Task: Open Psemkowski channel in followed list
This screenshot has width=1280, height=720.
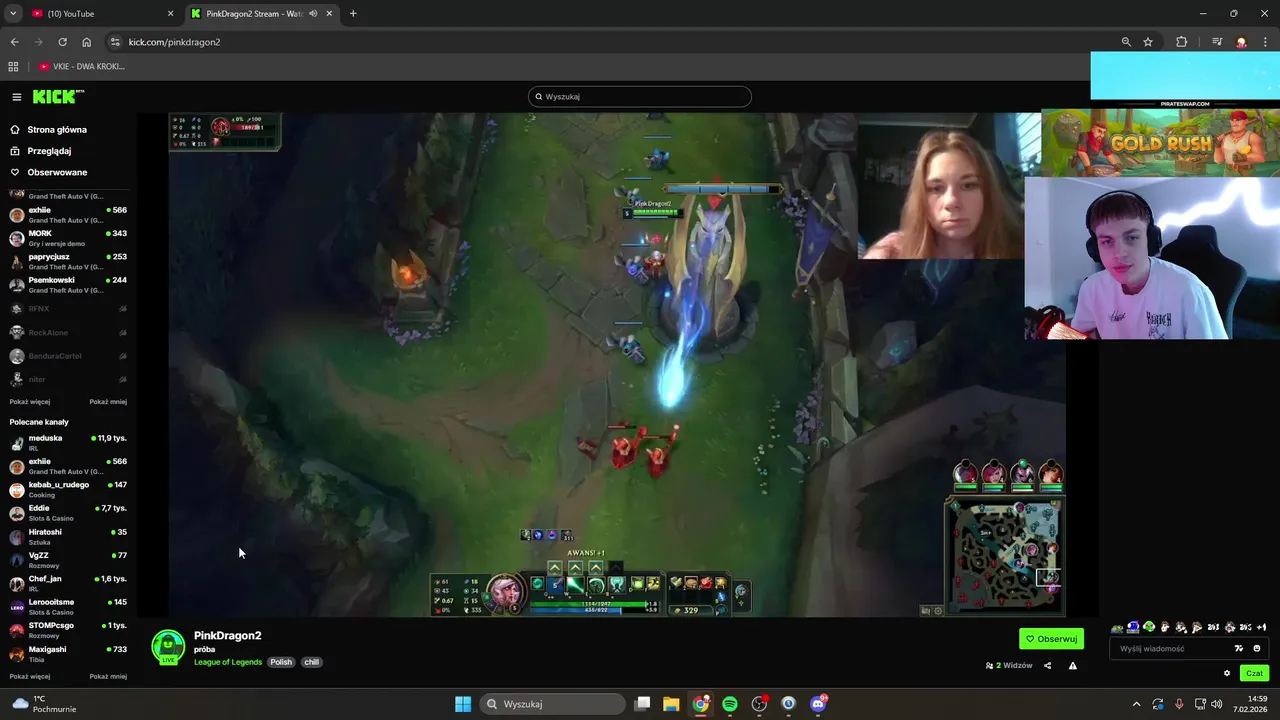Action: tap(68, 285)
